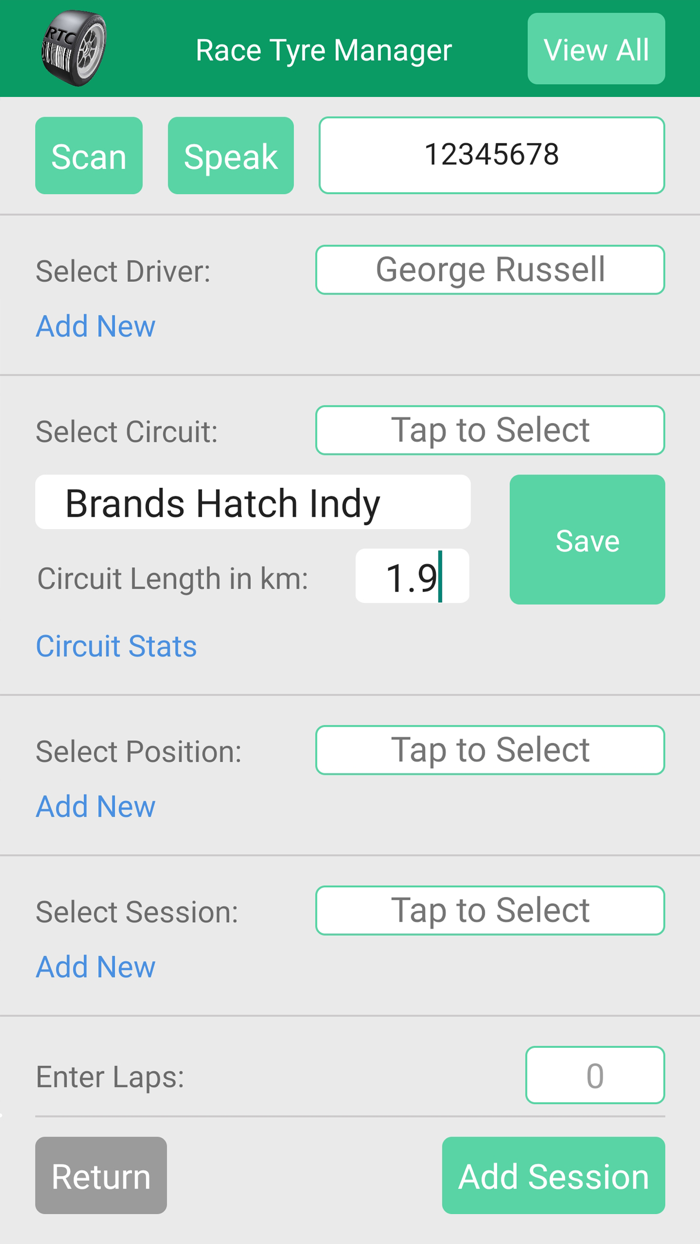Click the Enter Laps input field
700x1244 pixels.
point(595,1075)
